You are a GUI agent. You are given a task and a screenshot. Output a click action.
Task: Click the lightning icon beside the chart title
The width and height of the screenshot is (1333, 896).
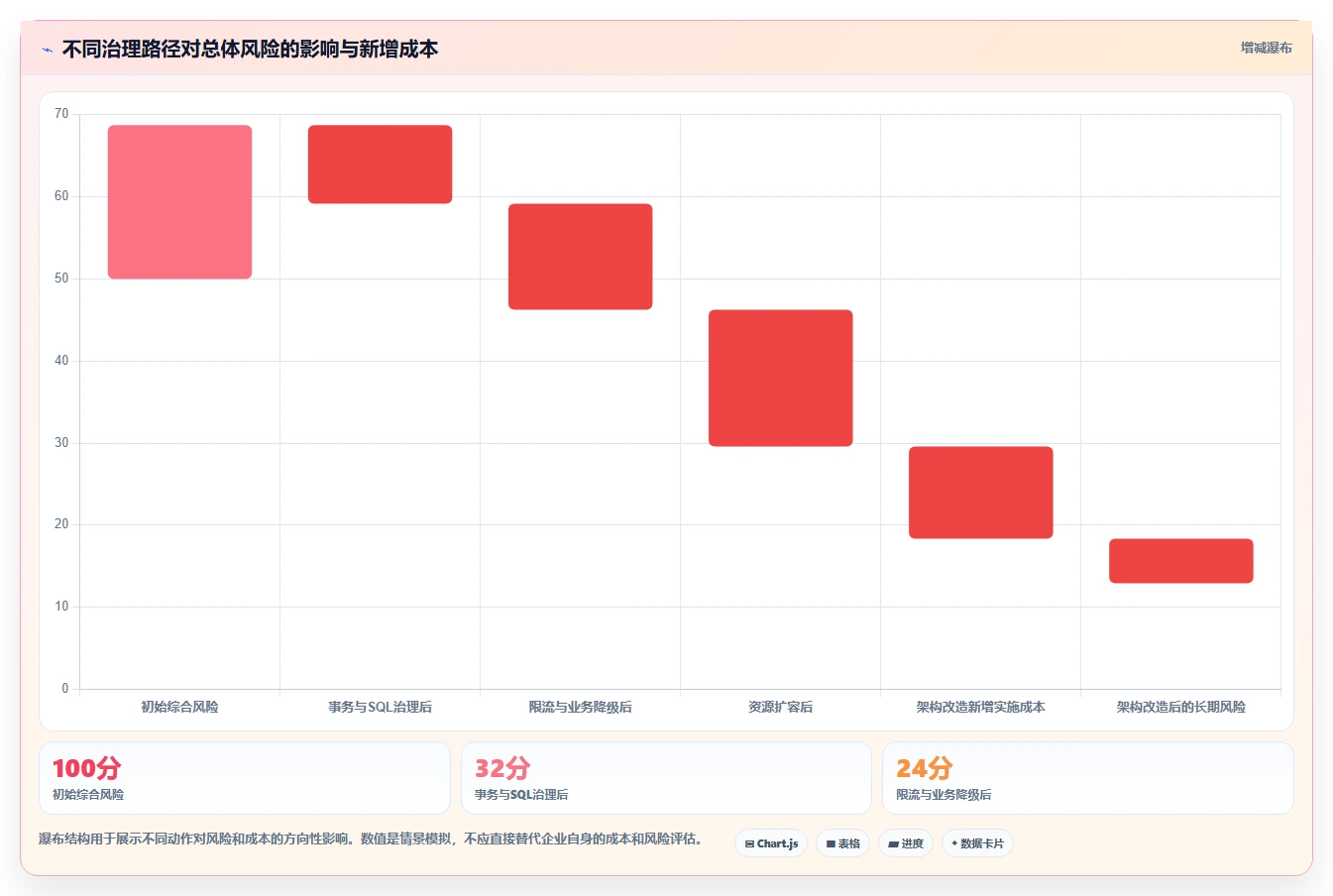[x=48, y=50]
